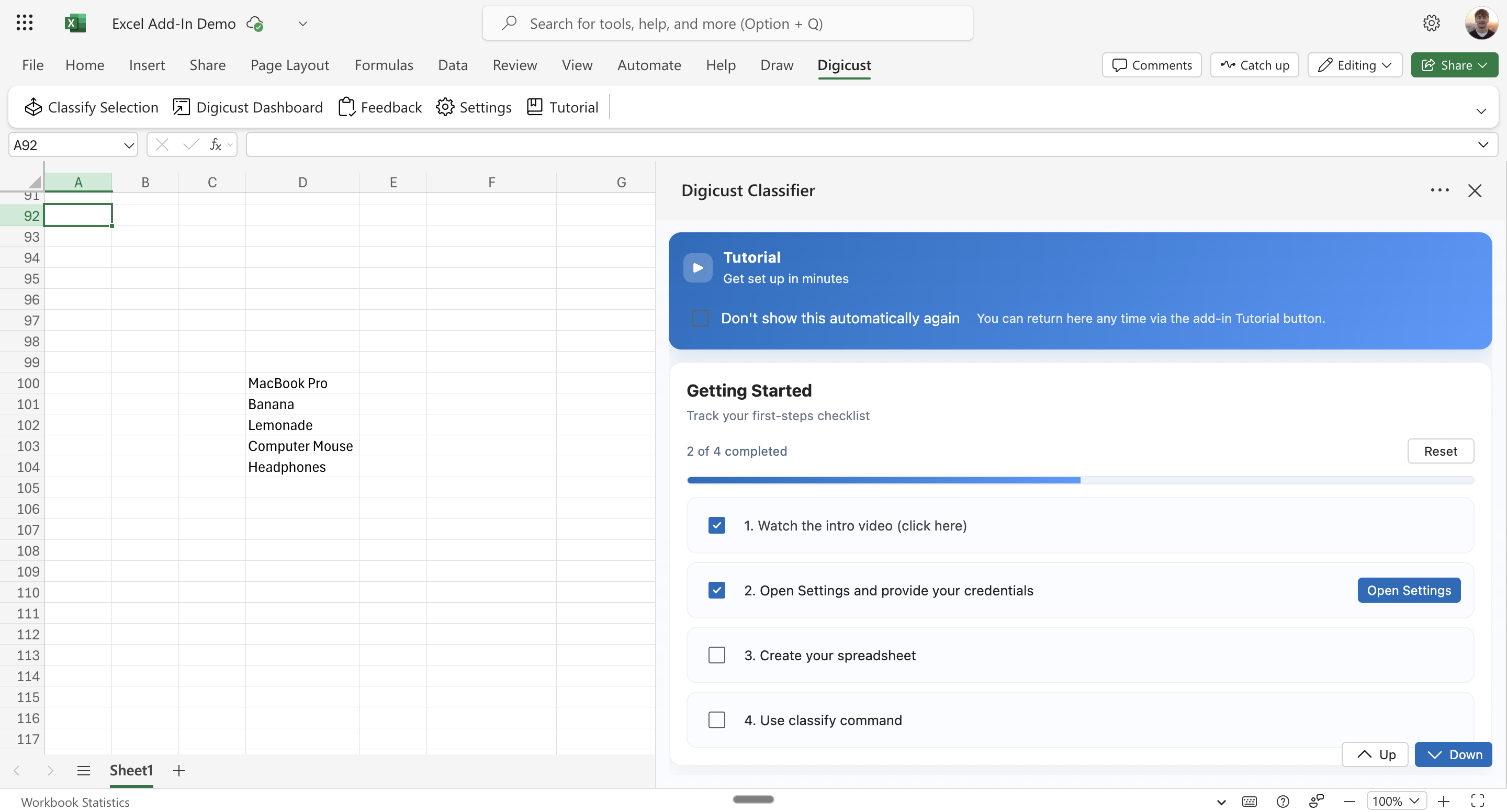Viewport: 1507px width, 812px height.
Task: Uncheck Watch the intro video step
Action: coord(717,525)
